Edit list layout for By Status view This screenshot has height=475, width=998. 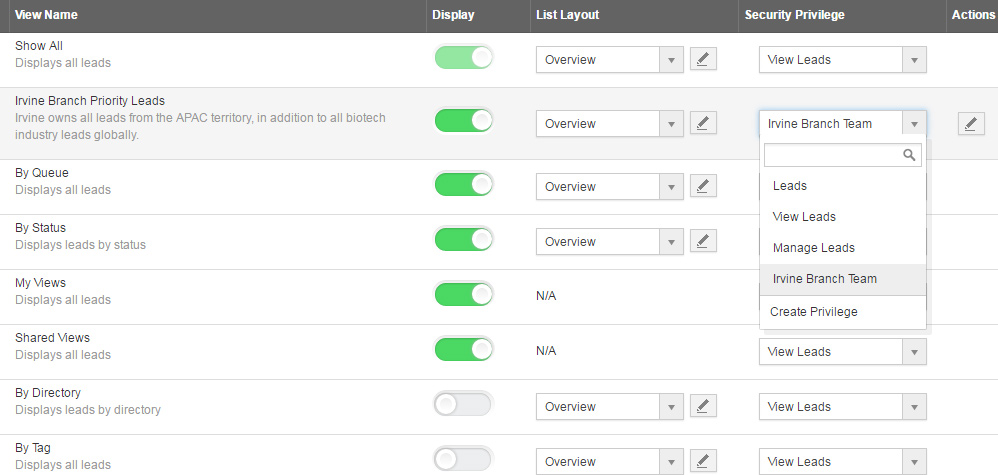704,242
